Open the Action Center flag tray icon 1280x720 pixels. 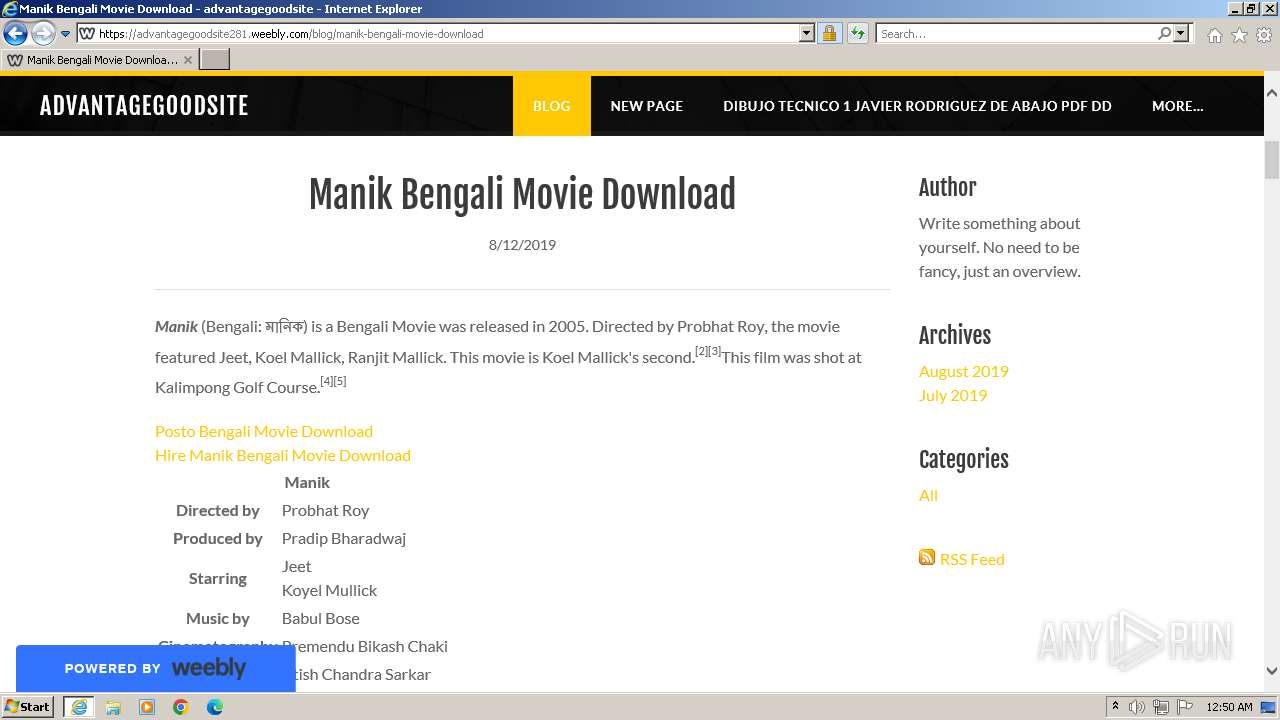coord(1185,707)
